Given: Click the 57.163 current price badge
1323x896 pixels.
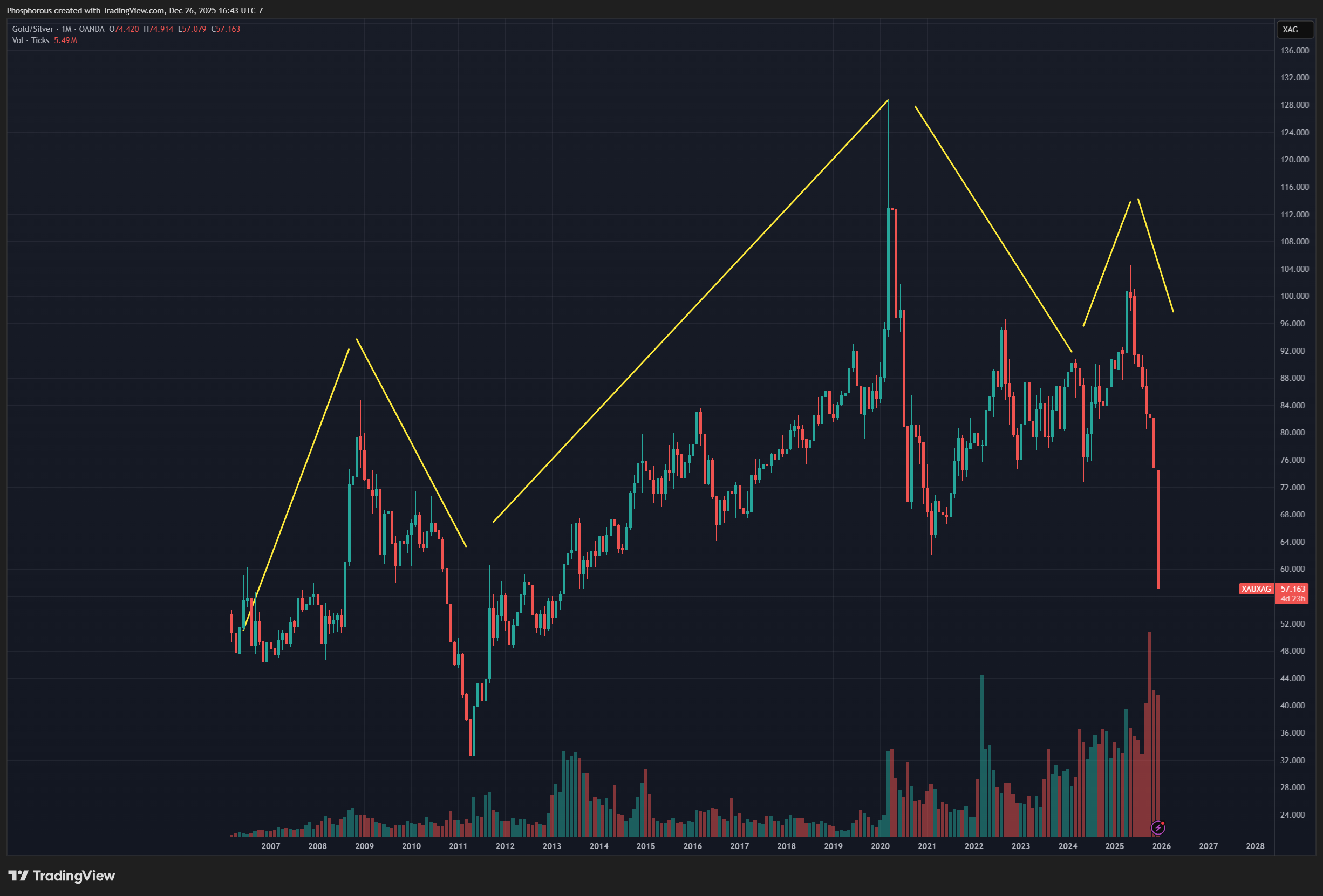Looking at the screenshot, I should [x=1293, y=589].
